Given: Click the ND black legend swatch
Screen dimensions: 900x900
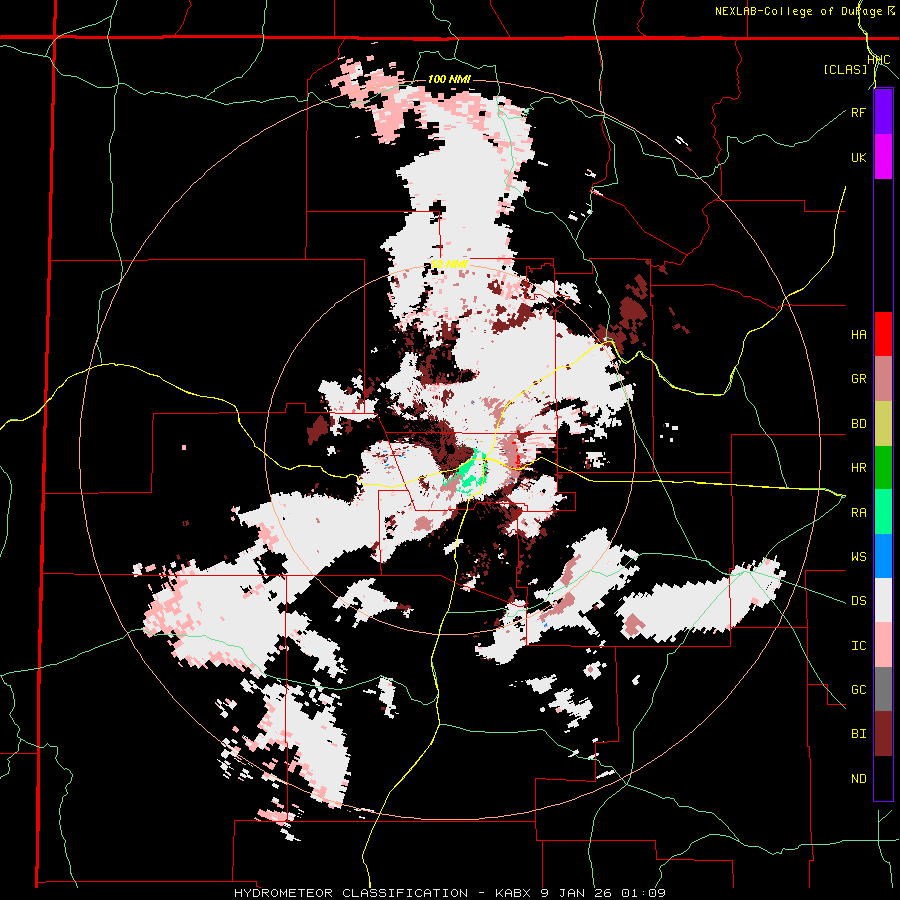Looking at the screenshot, I should point(883,778).
